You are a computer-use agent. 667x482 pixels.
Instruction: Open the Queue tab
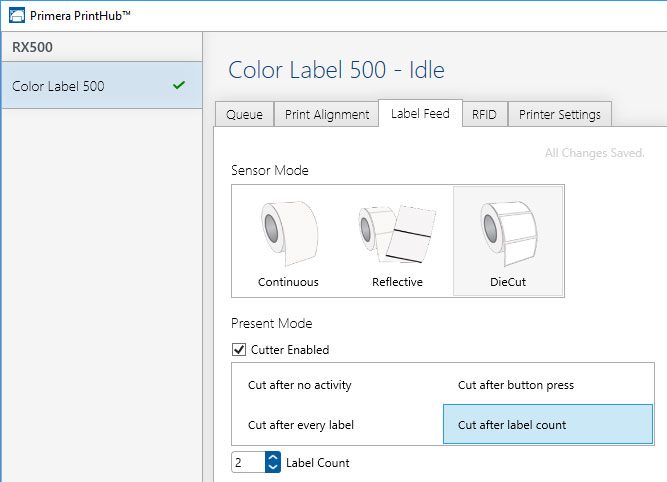click(244, 114)
